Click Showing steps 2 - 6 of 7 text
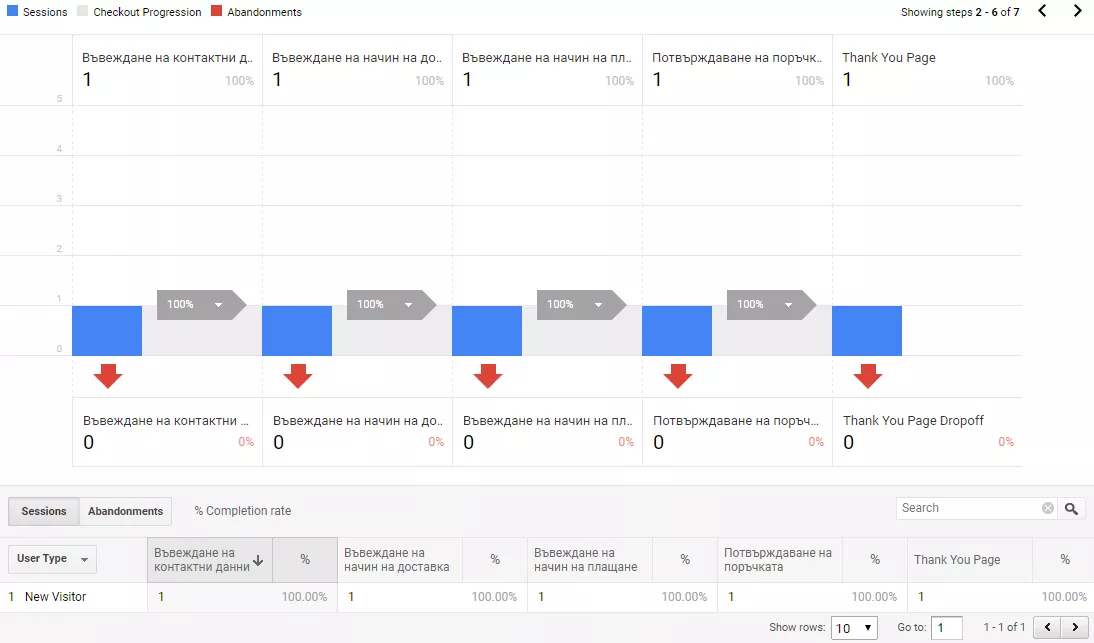Viewport: 1094px width, 643px height. pyautogui.click(x=960, y=12)
